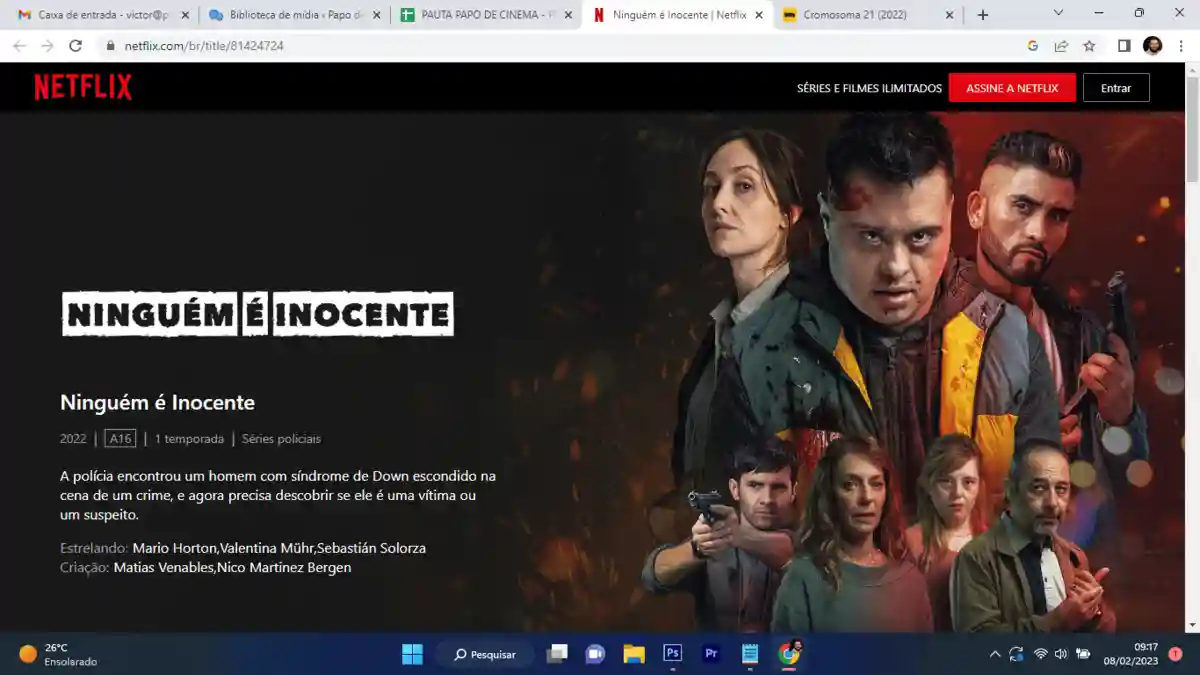Open Wi-Fi network settings

(1040, 654)
